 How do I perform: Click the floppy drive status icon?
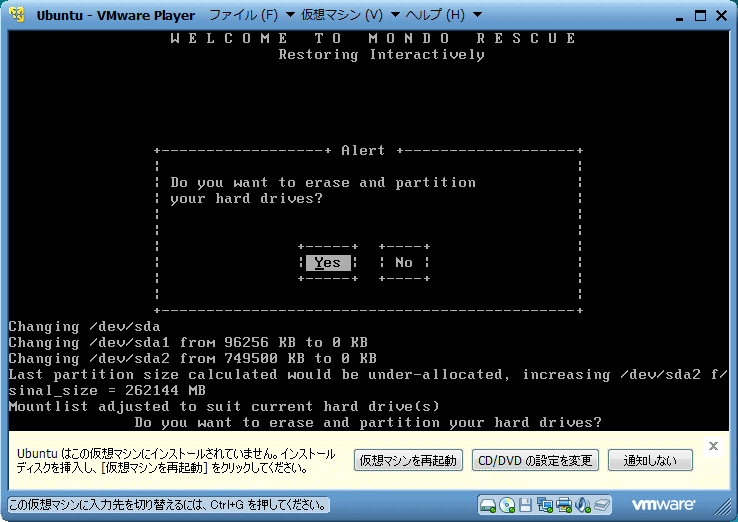point(527,504)
